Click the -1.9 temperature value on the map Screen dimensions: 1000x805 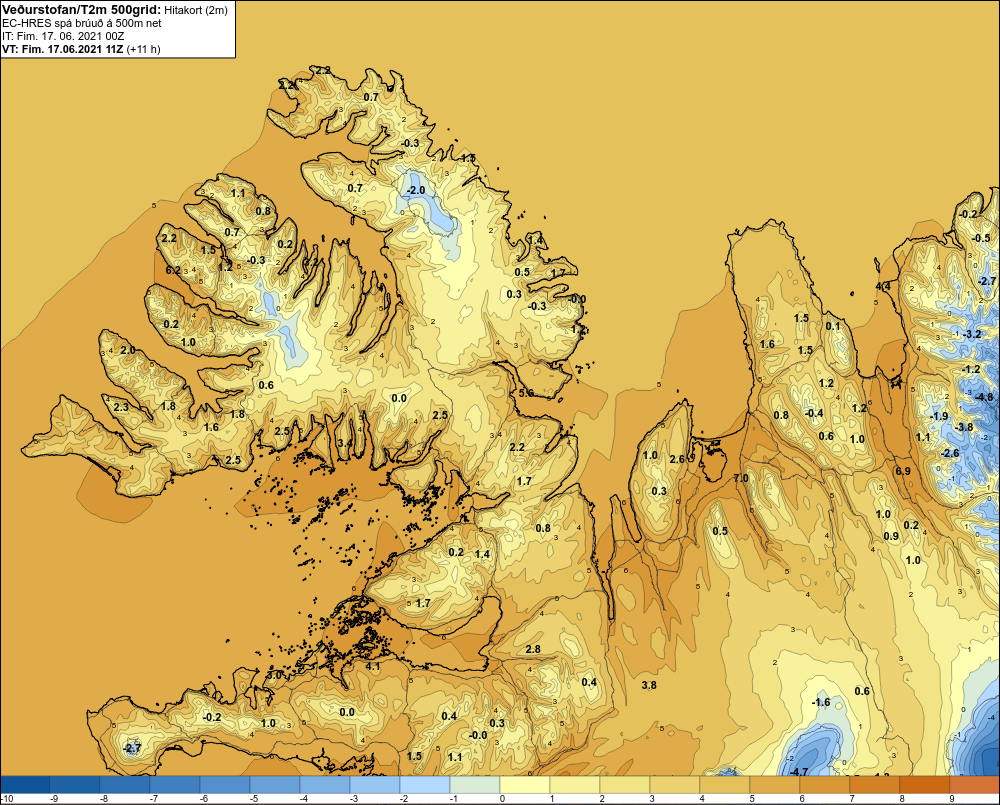(939, 416)
